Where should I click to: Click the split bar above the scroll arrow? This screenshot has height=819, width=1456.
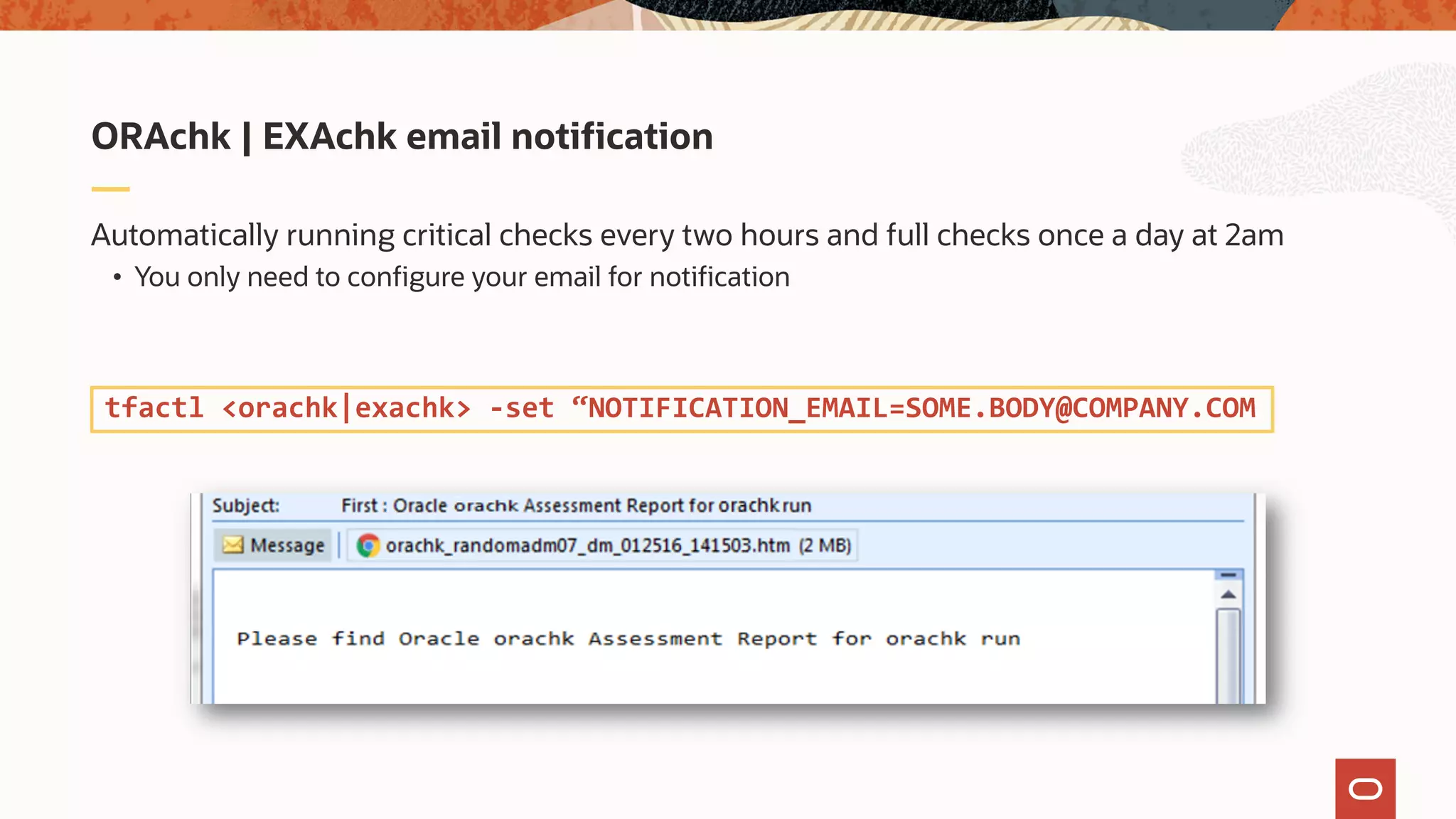pos(1228,574)
